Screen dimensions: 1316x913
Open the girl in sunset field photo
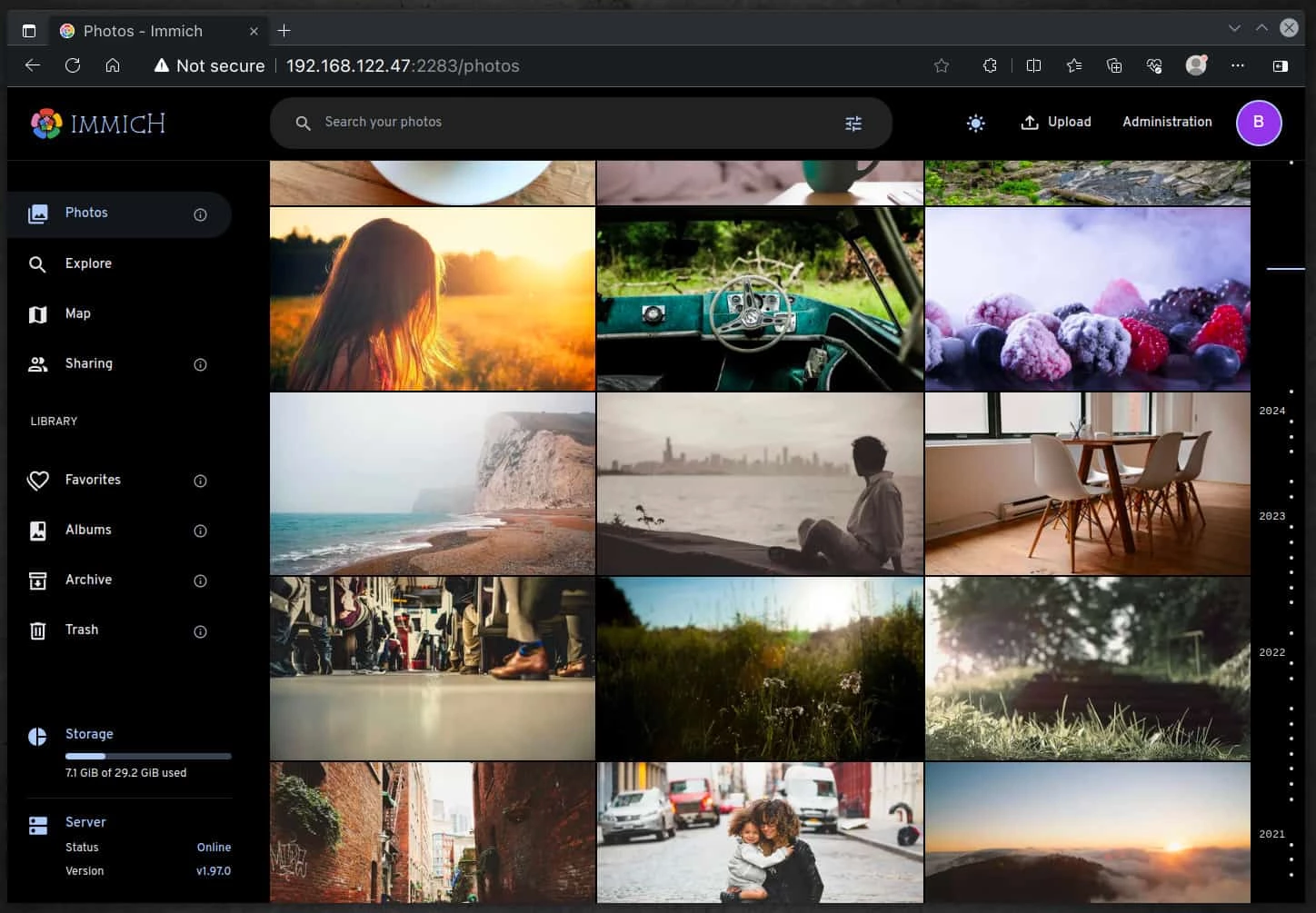pyautogui.click(x=433, y=299)
